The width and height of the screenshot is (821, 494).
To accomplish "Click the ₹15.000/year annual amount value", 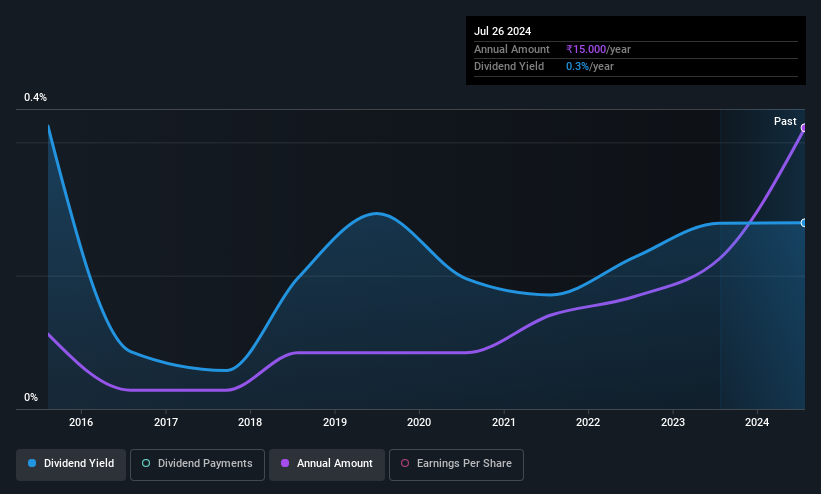I will coord(598,49).
